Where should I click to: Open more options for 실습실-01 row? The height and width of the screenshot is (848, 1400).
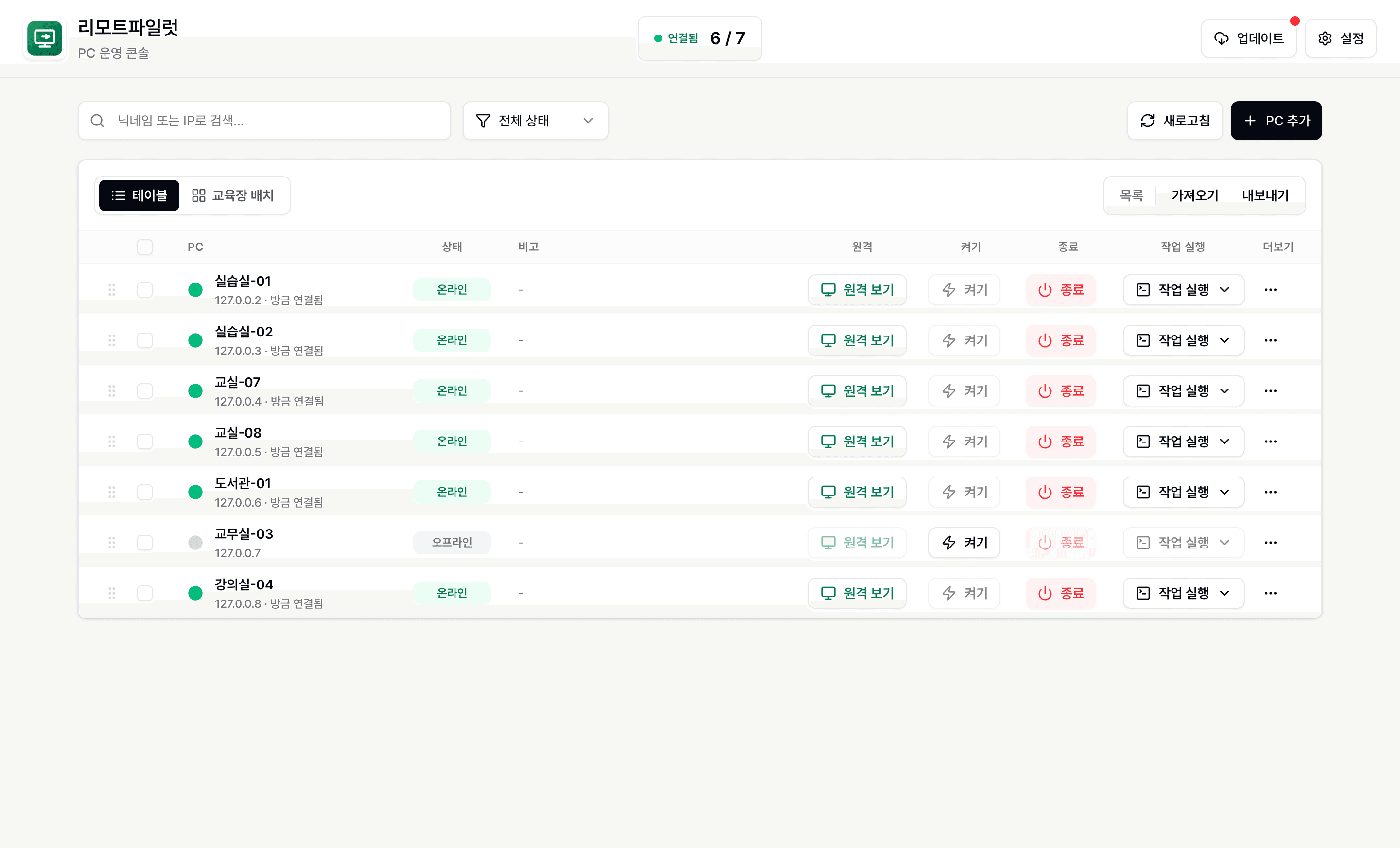[x=1271, y=290]
